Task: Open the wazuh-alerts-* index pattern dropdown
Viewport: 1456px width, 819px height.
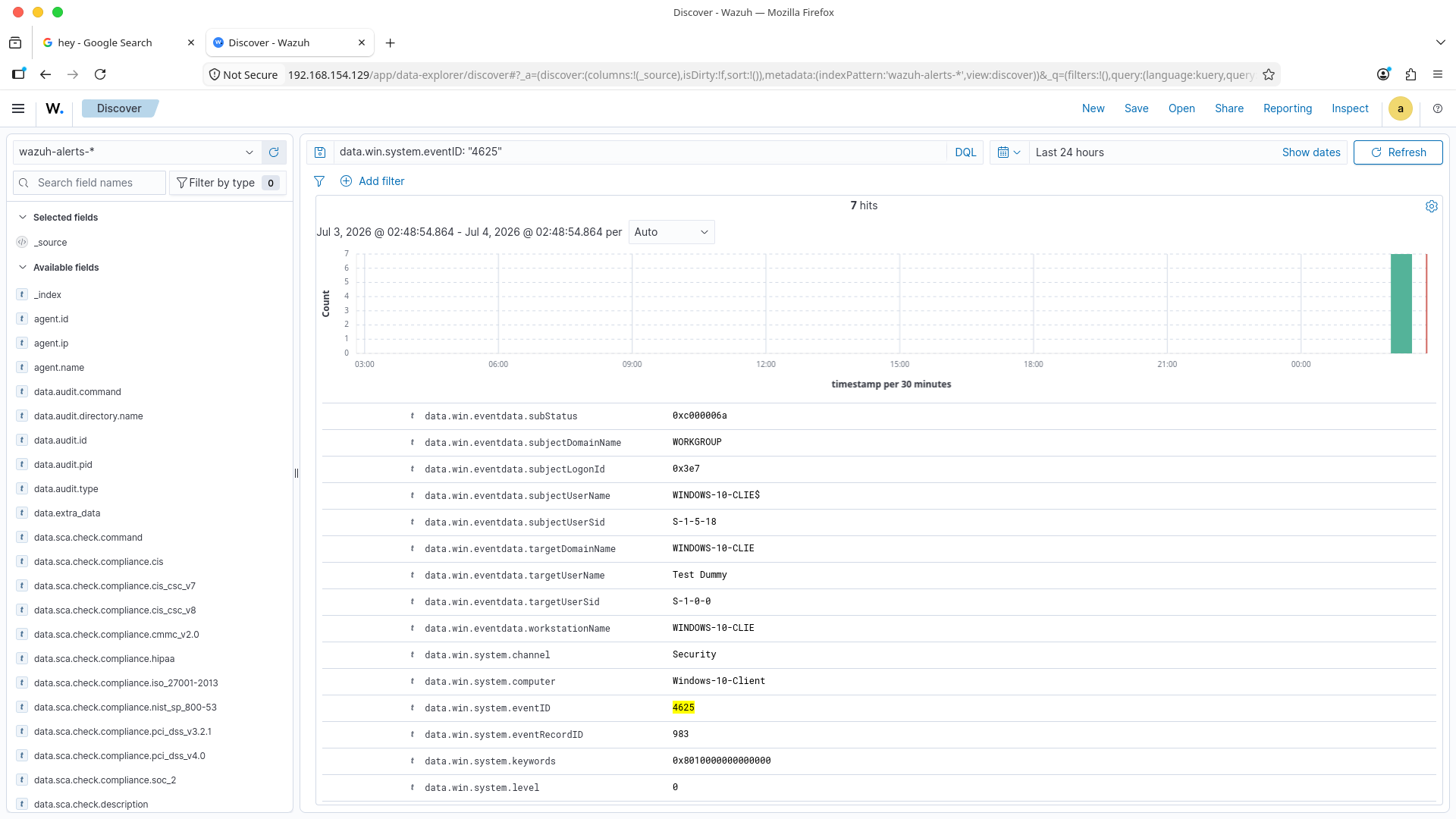Action: (x=137, y=152)
